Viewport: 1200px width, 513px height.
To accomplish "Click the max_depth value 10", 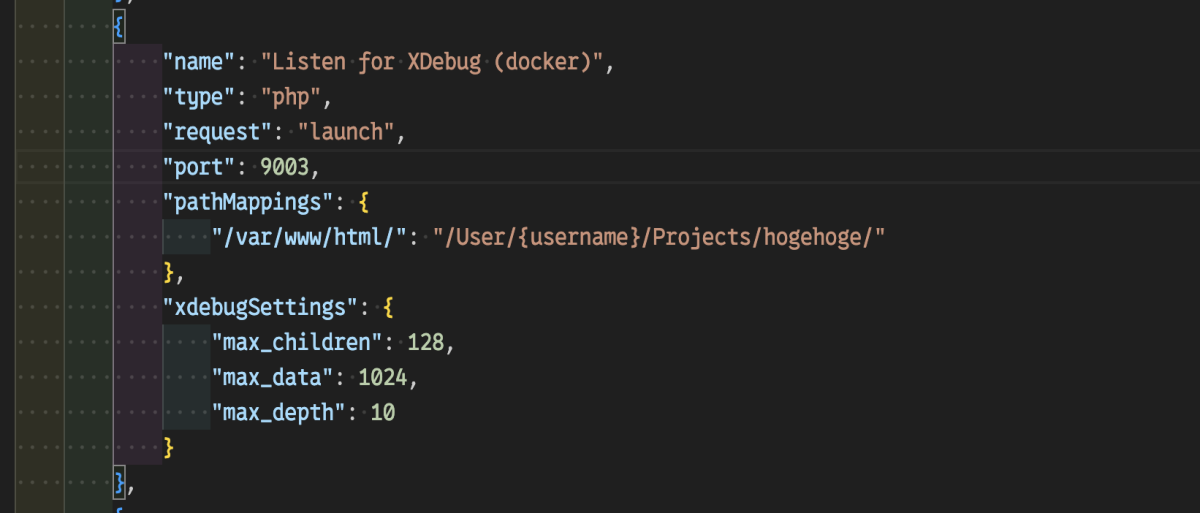I will (x=382, y=412).
